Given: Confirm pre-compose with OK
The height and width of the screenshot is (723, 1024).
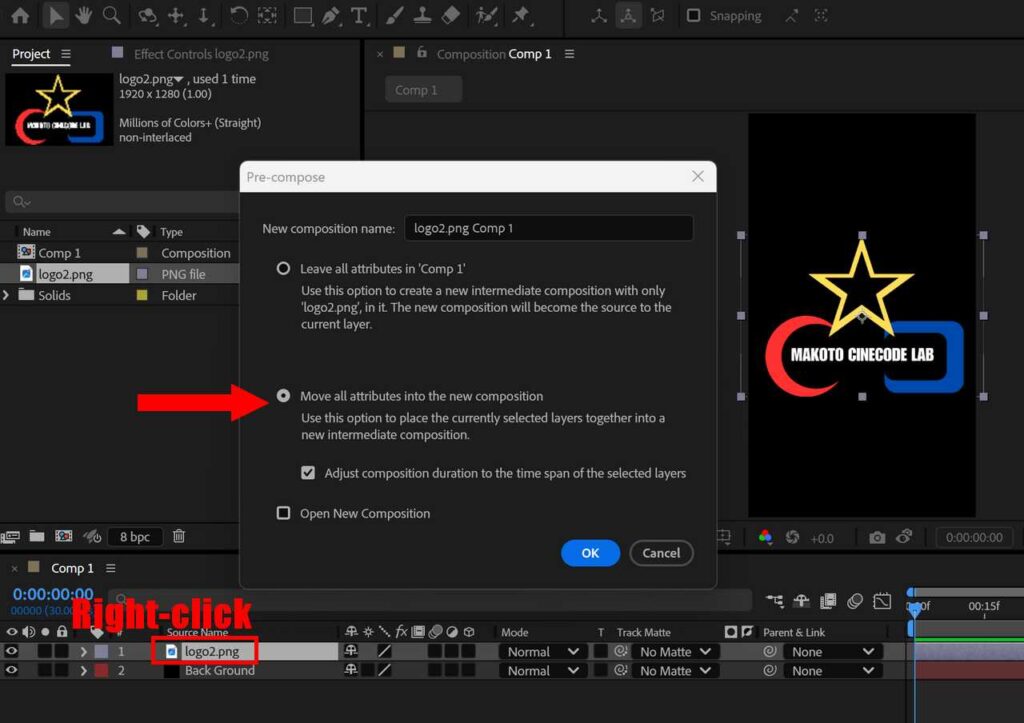Looking at the screenshot, I should tap(590, 553).
